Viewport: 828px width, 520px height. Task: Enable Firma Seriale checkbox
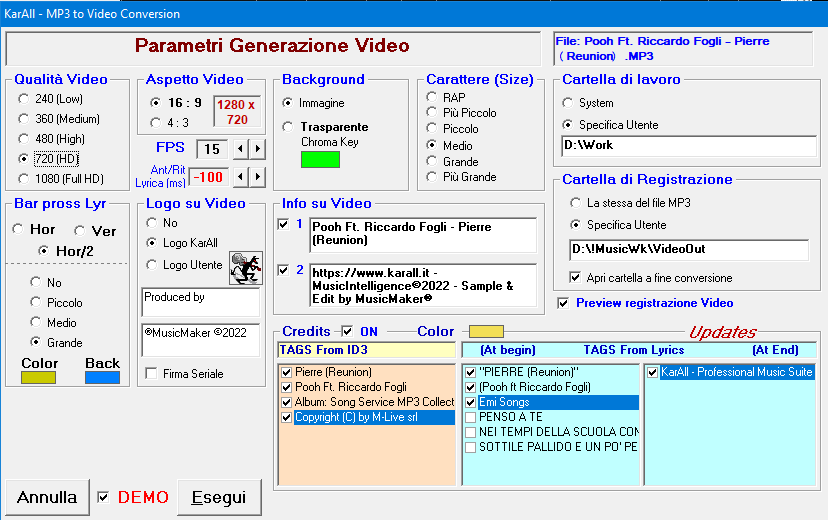(152, 374)
